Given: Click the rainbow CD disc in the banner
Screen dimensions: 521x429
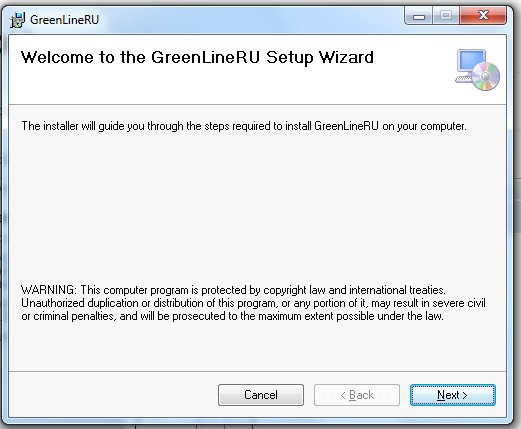Looking at the screenshot, I should pos(486,77).
